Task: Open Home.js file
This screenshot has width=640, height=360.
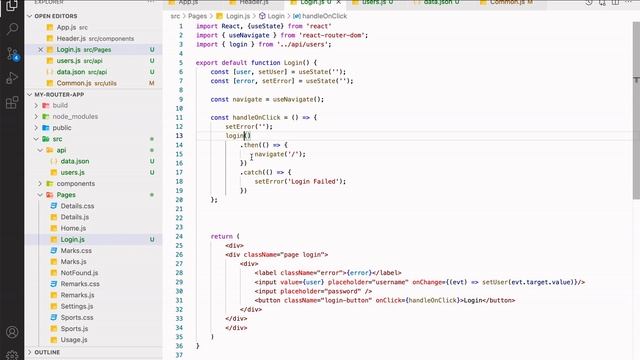Action: (93, 228)
